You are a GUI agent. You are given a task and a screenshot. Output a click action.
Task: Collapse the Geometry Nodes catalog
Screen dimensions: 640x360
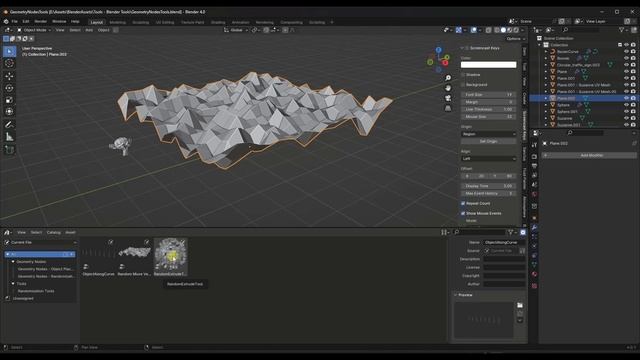click(x=13, y=262)
